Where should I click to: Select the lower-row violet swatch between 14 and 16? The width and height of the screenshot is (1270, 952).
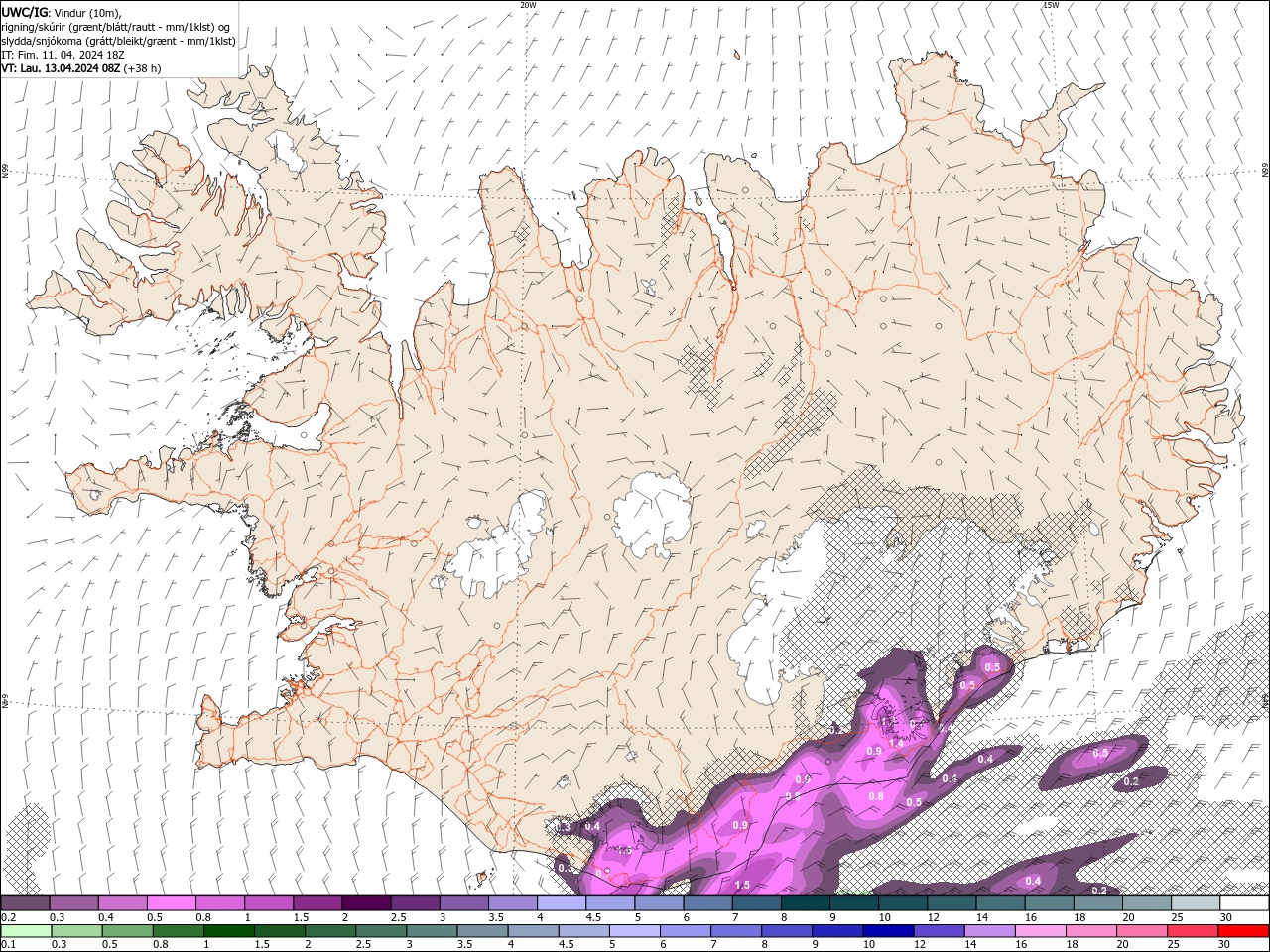point(988,931)
